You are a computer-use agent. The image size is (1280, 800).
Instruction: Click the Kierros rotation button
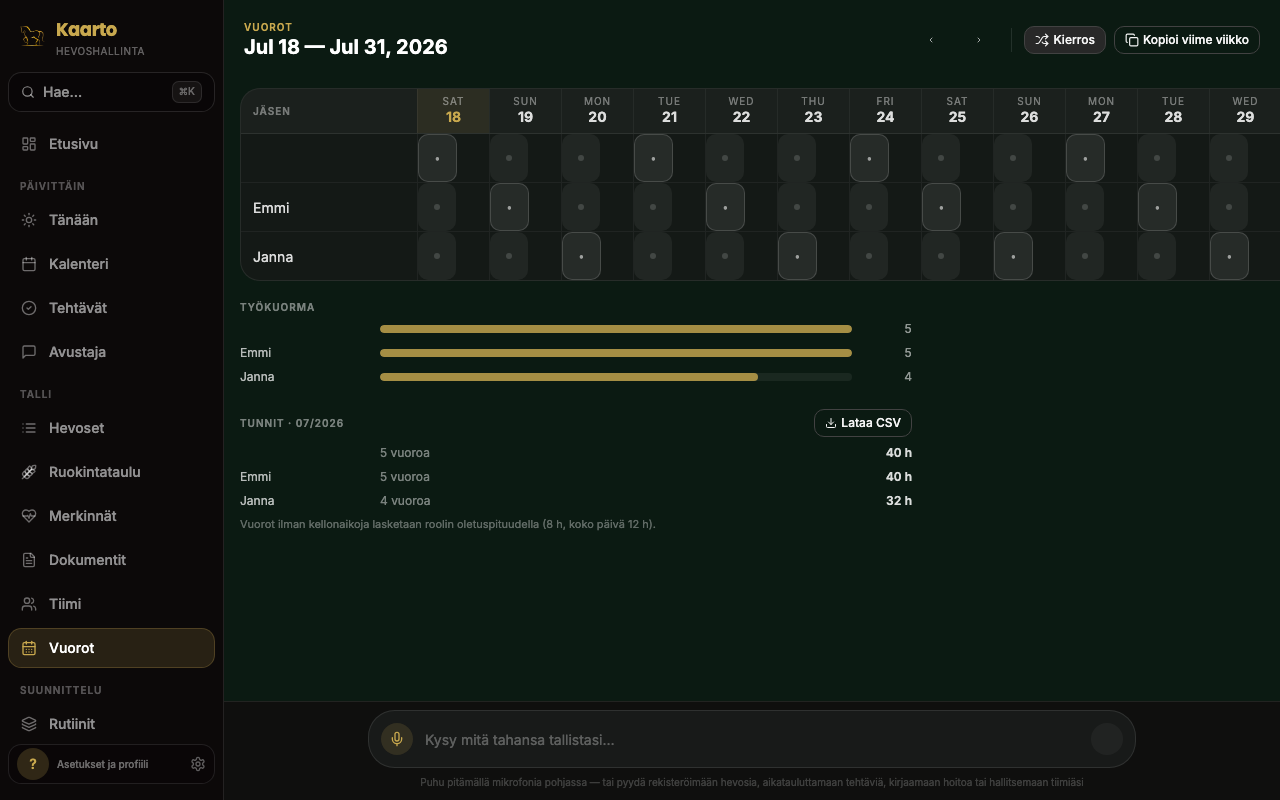tap(1065, 40)
